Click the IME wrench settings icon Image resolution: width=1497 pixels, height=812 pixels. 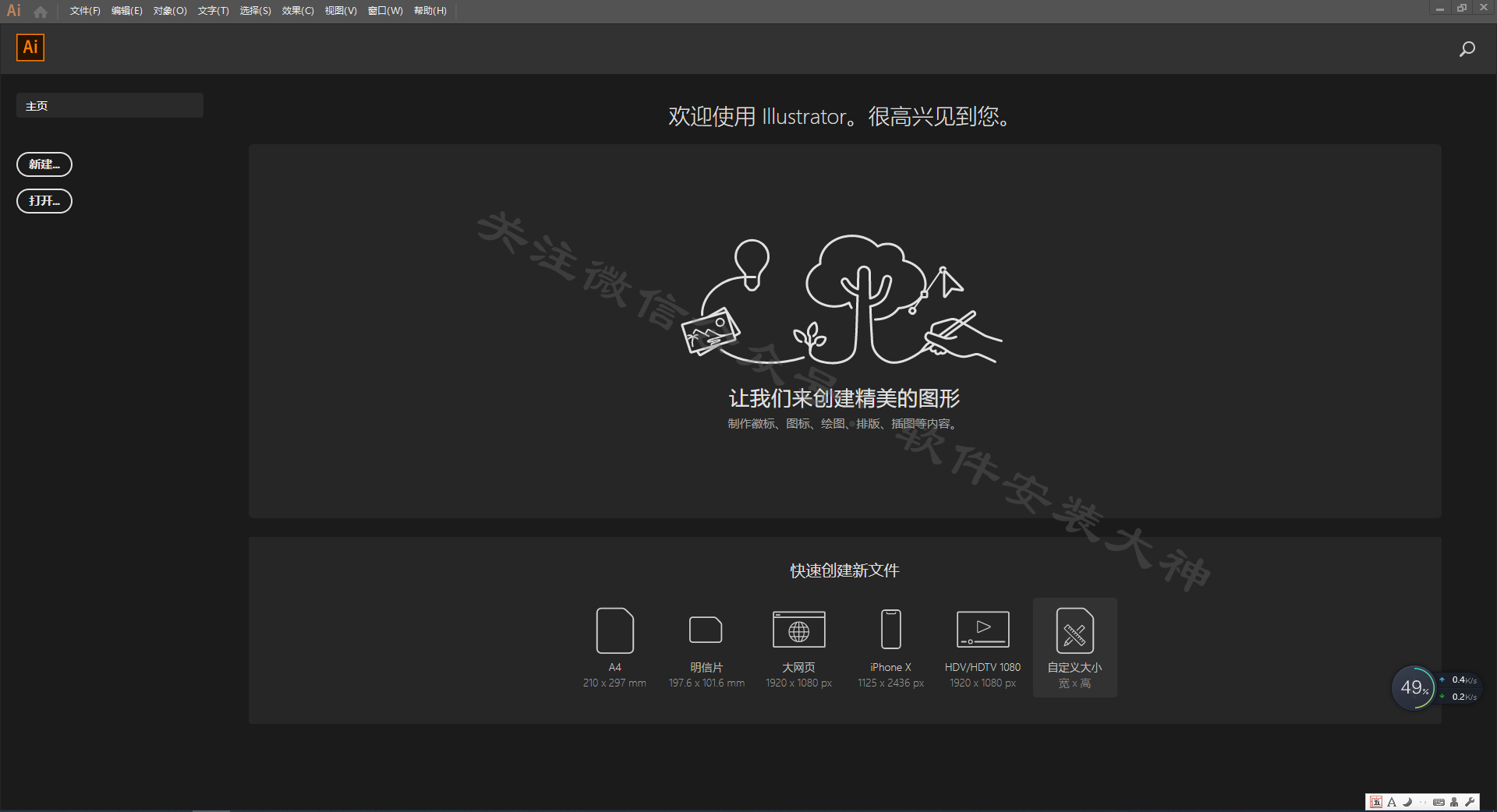[x=1470, y=802]
